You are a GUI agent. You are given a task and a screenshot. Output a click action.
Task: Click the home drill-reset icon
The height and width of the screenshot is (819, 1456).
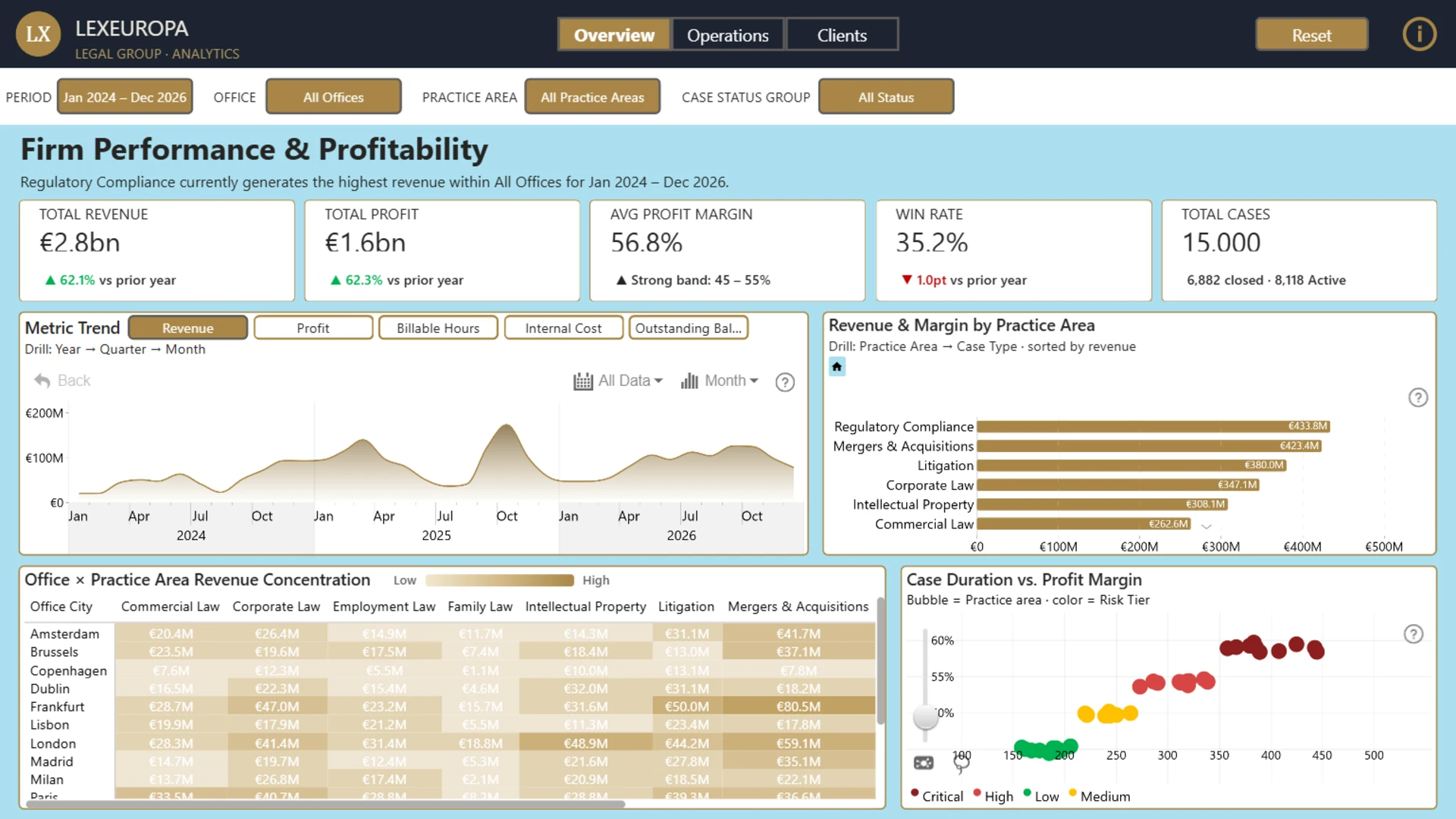point(836,367)
